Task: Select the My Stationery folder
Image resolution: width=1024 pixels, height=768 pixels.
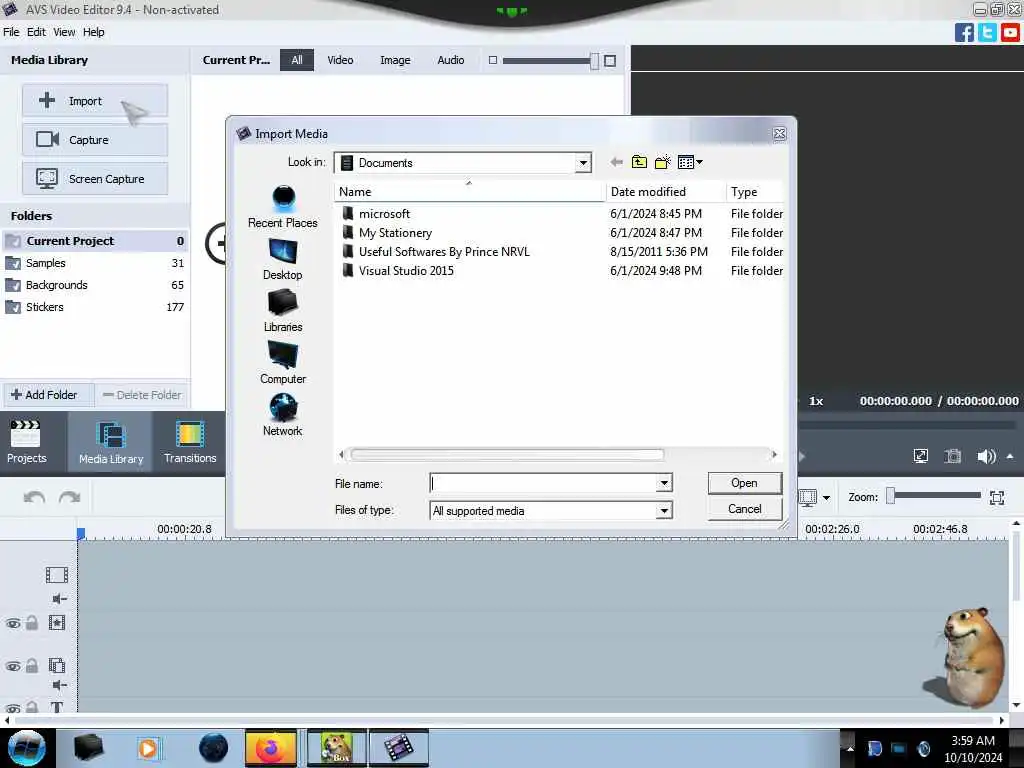Action: pyautogui.click(x=395, y=232)
